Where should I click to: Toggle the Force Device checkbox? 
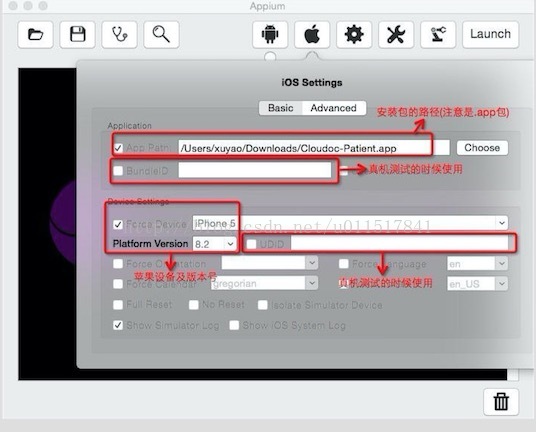click(118, 224)
